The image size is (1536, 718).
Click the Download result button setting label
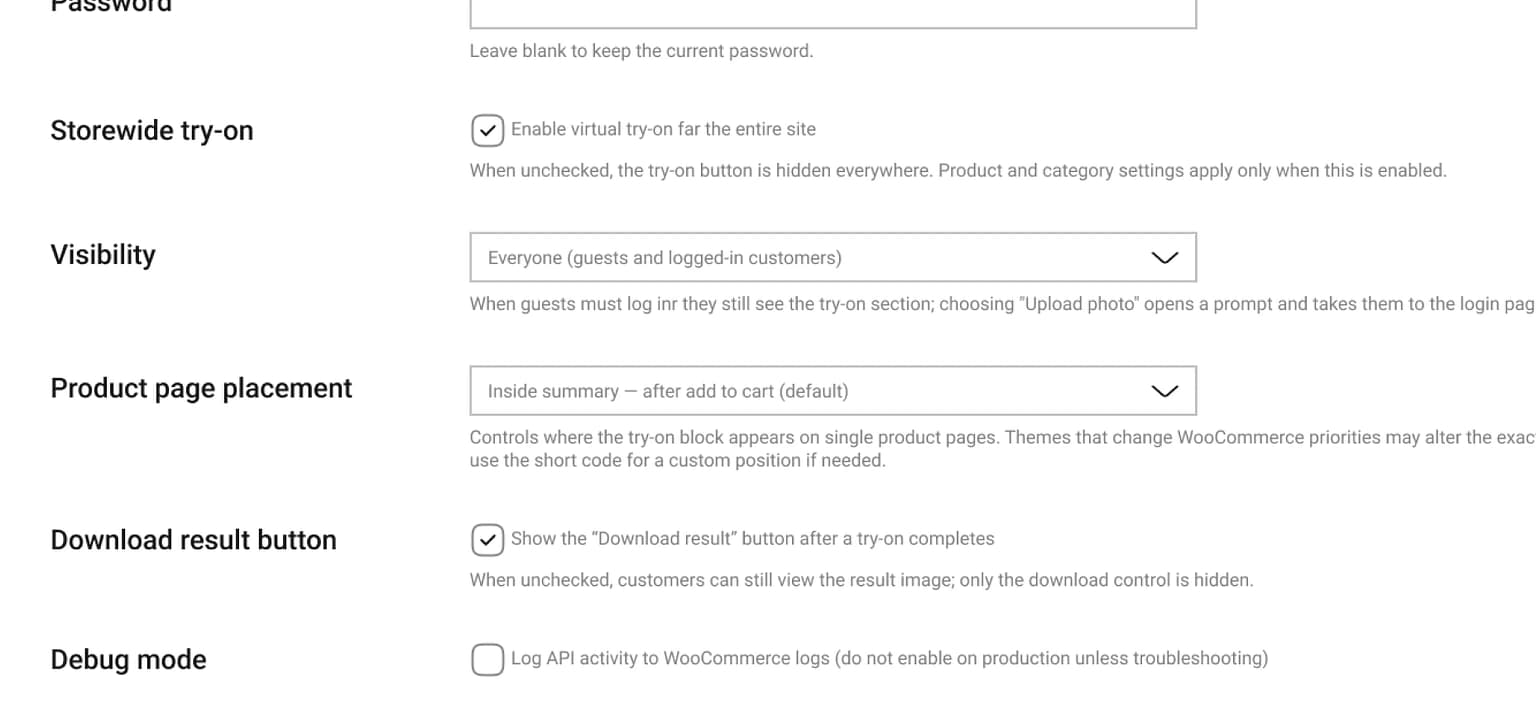[193, 539]
